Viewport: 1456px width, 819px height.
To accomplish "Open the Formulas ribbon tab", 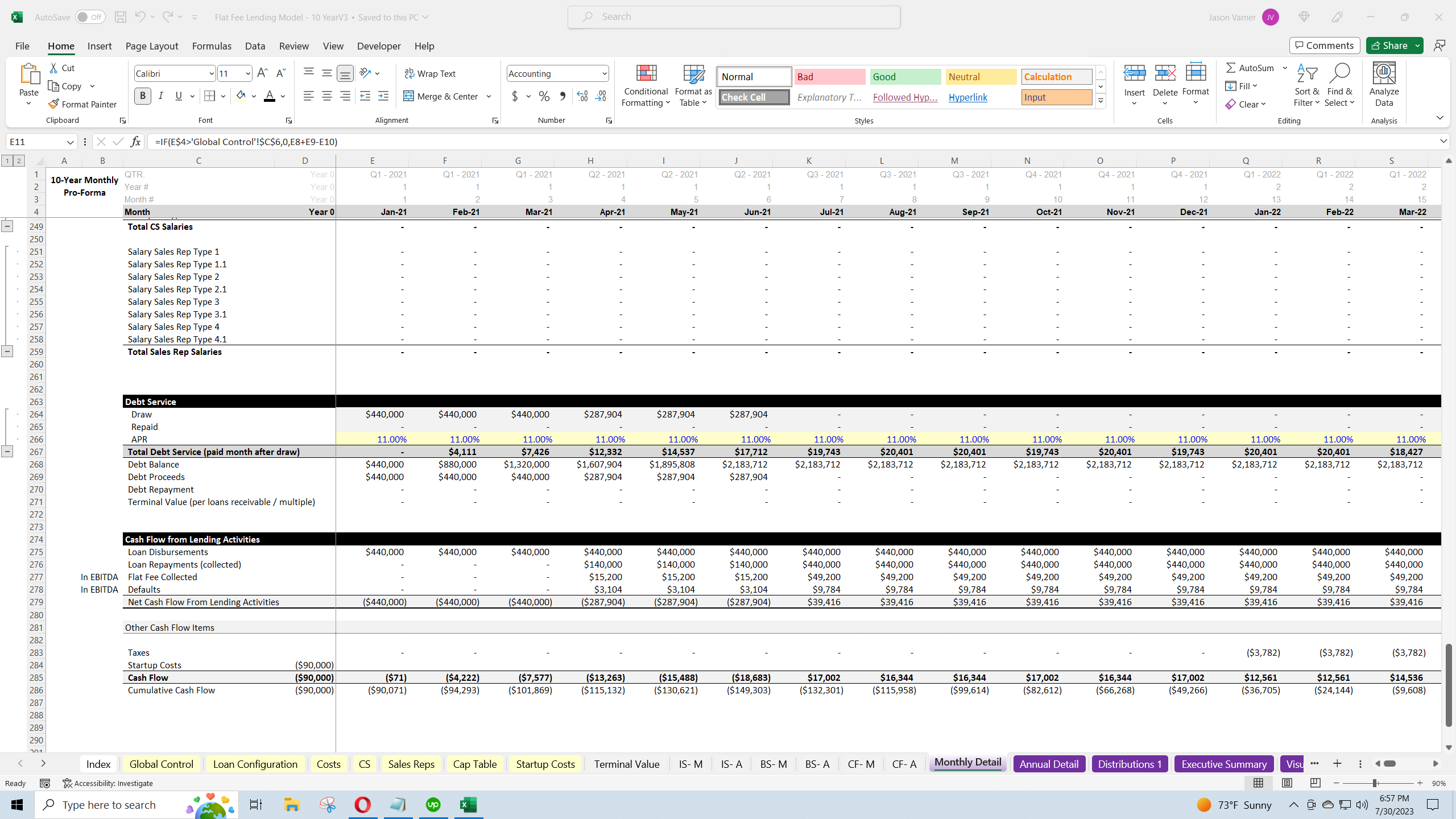I will click(x=212, y=46).
